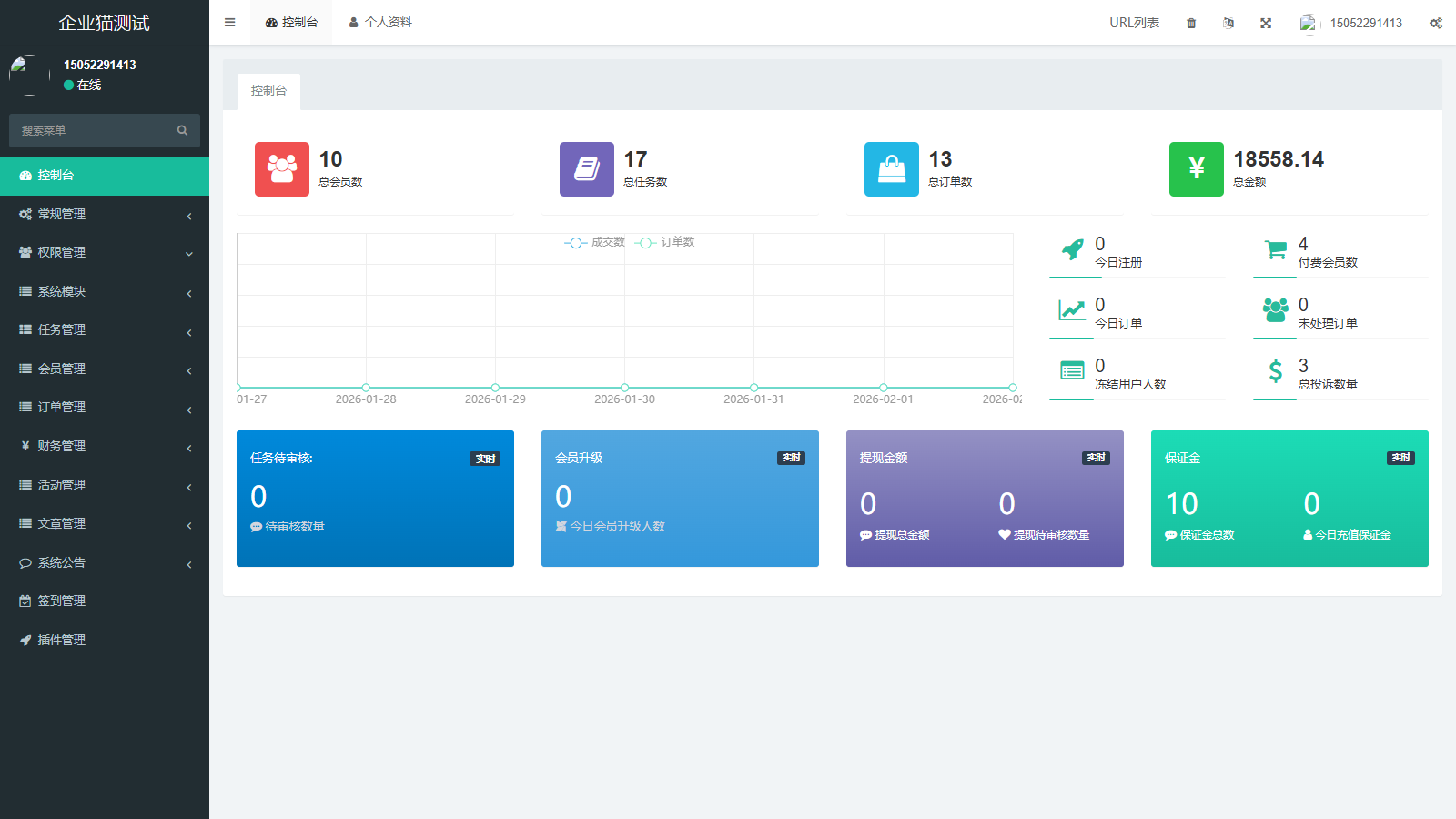1456x819 pixels.
Task: Click the red total members icon
Action: (x=281, y=169)
